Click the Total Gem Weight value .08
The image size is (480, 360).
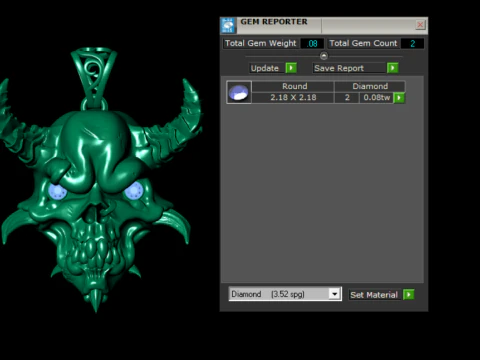312,43
